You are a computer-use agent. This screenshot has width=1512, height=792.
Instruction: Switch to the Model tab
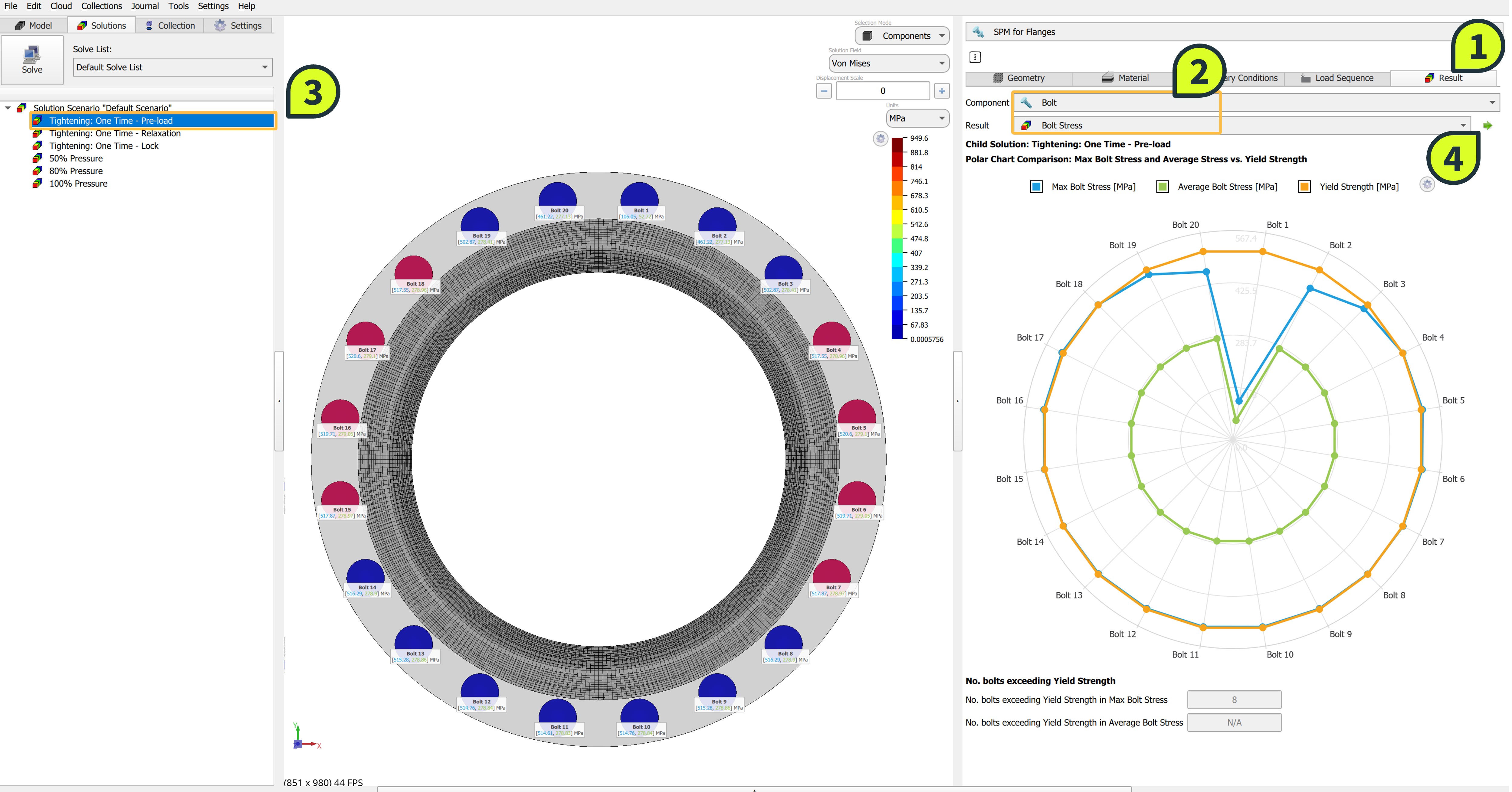(34, 25)
